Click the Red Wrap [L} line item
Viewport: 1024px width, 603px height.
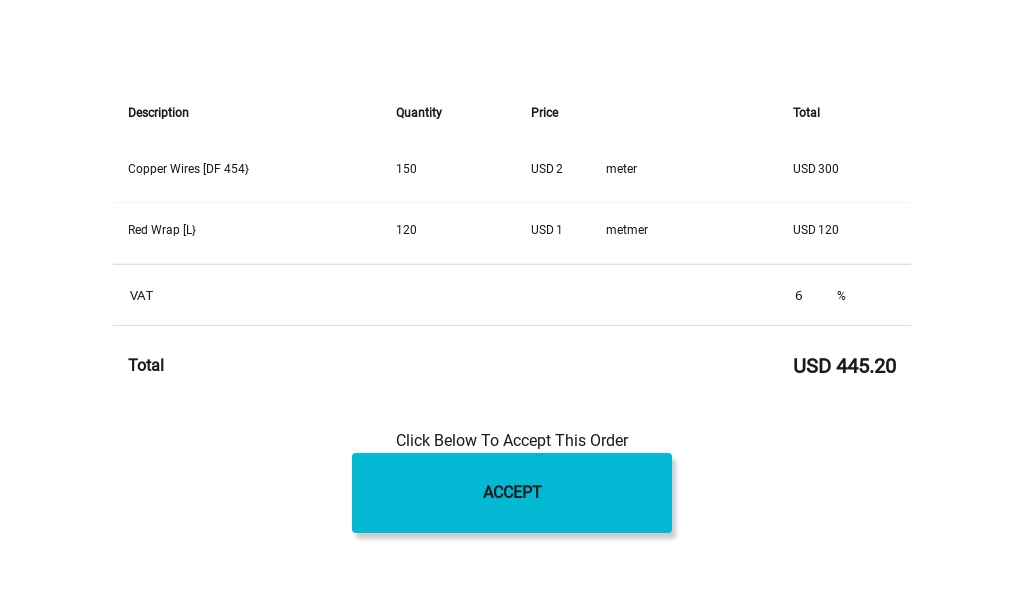pyautogui.click(x=162, y=230)
